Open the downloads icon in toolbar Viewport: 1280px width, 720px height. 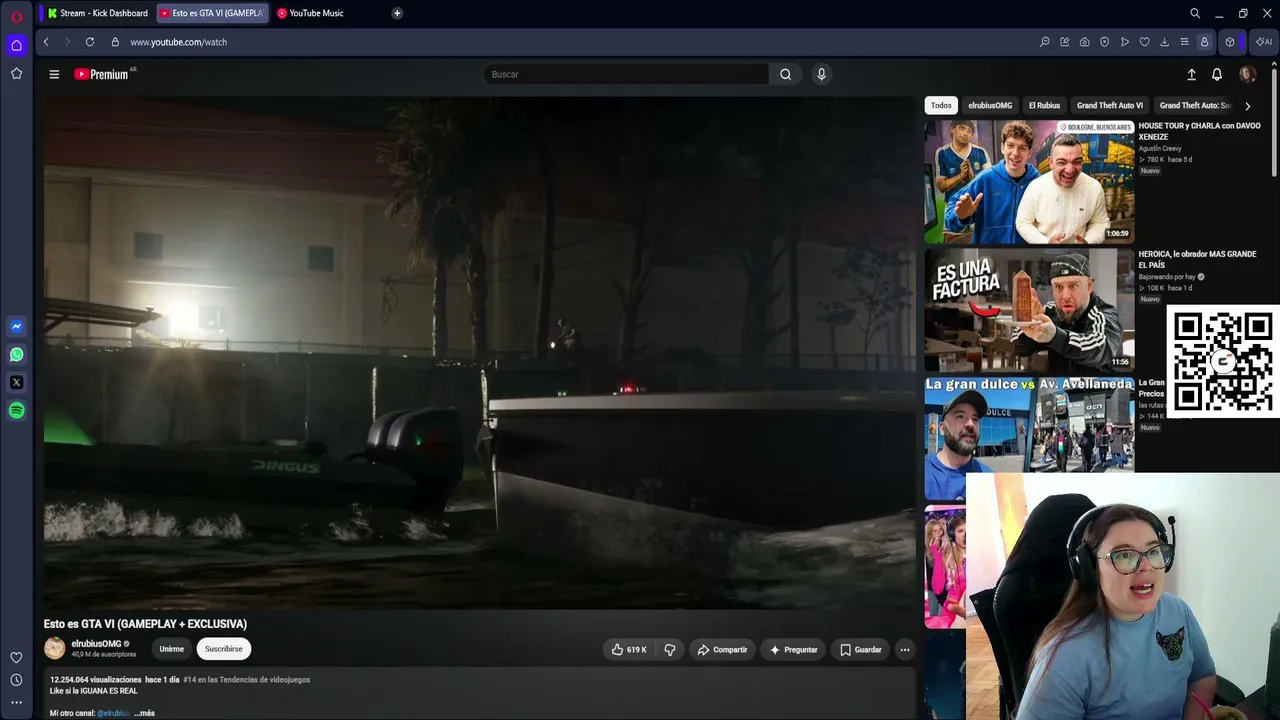click(1165, 42)
